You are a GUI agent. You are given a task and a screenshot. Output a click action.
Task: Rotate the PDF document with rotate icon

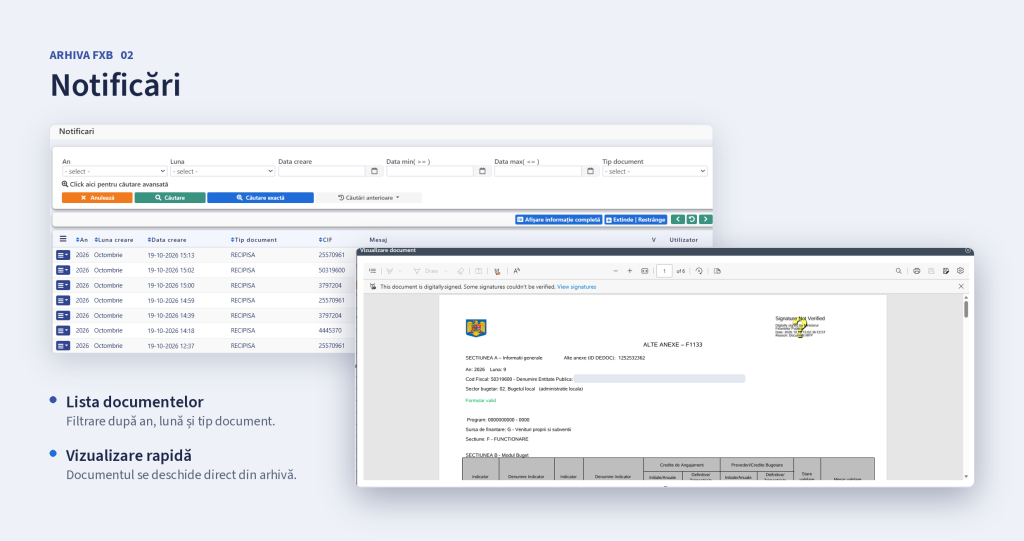699,271
